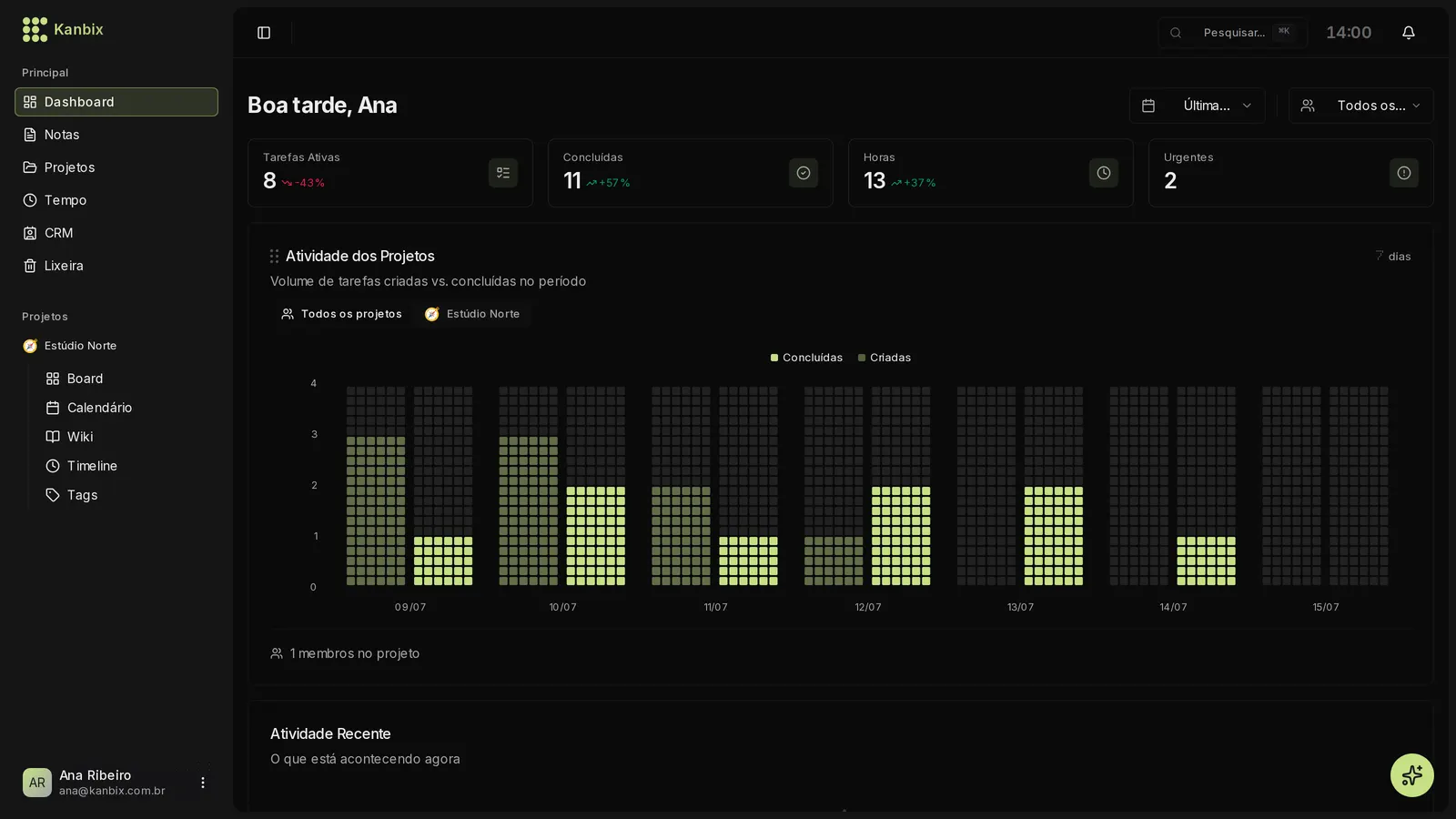This screenshot has height=819, width=1456.
Task: Toggle the Concluídas legend series
Action: tap(806, 358)
